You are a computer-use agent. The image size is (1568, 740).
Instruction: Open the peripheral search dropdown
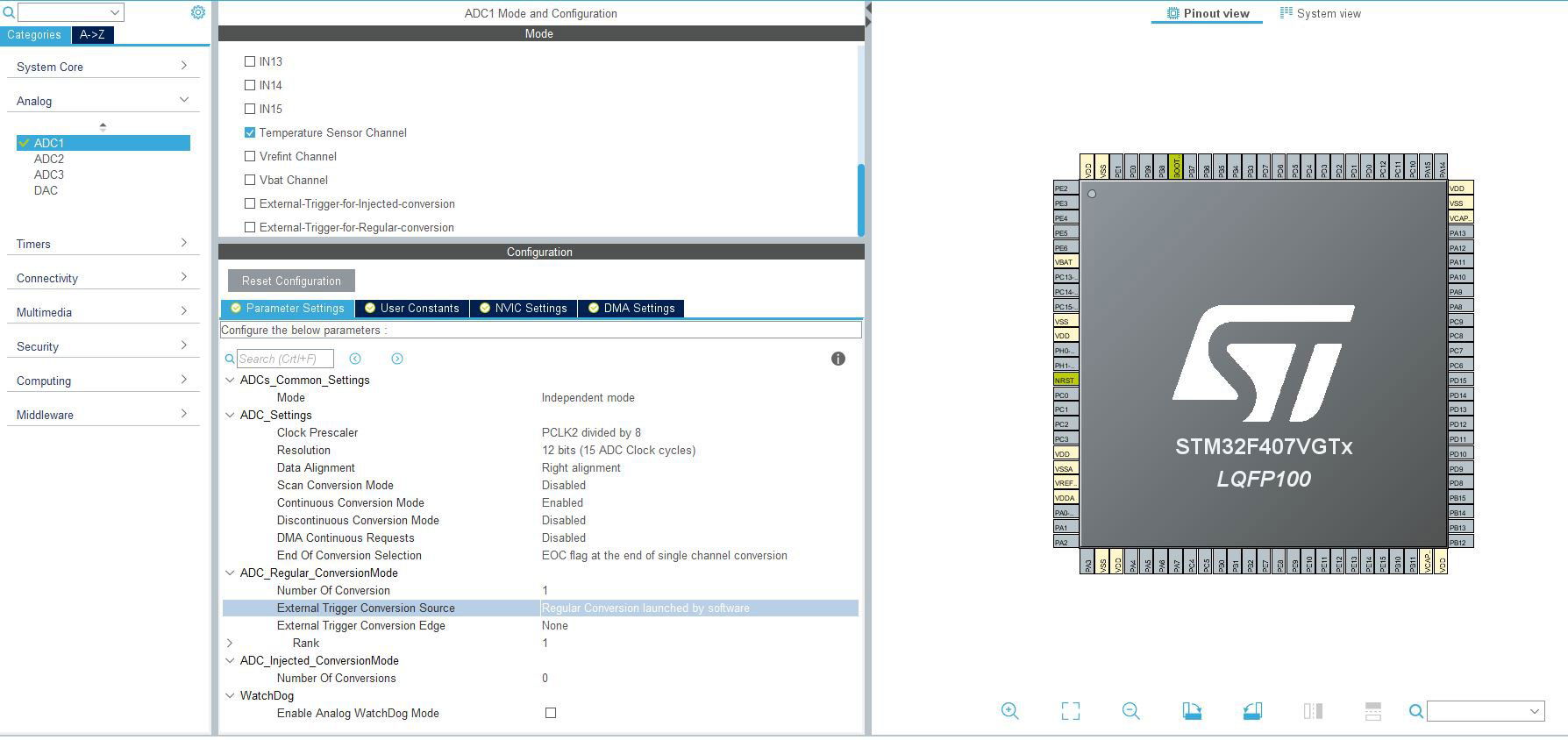tap(115, 12)
